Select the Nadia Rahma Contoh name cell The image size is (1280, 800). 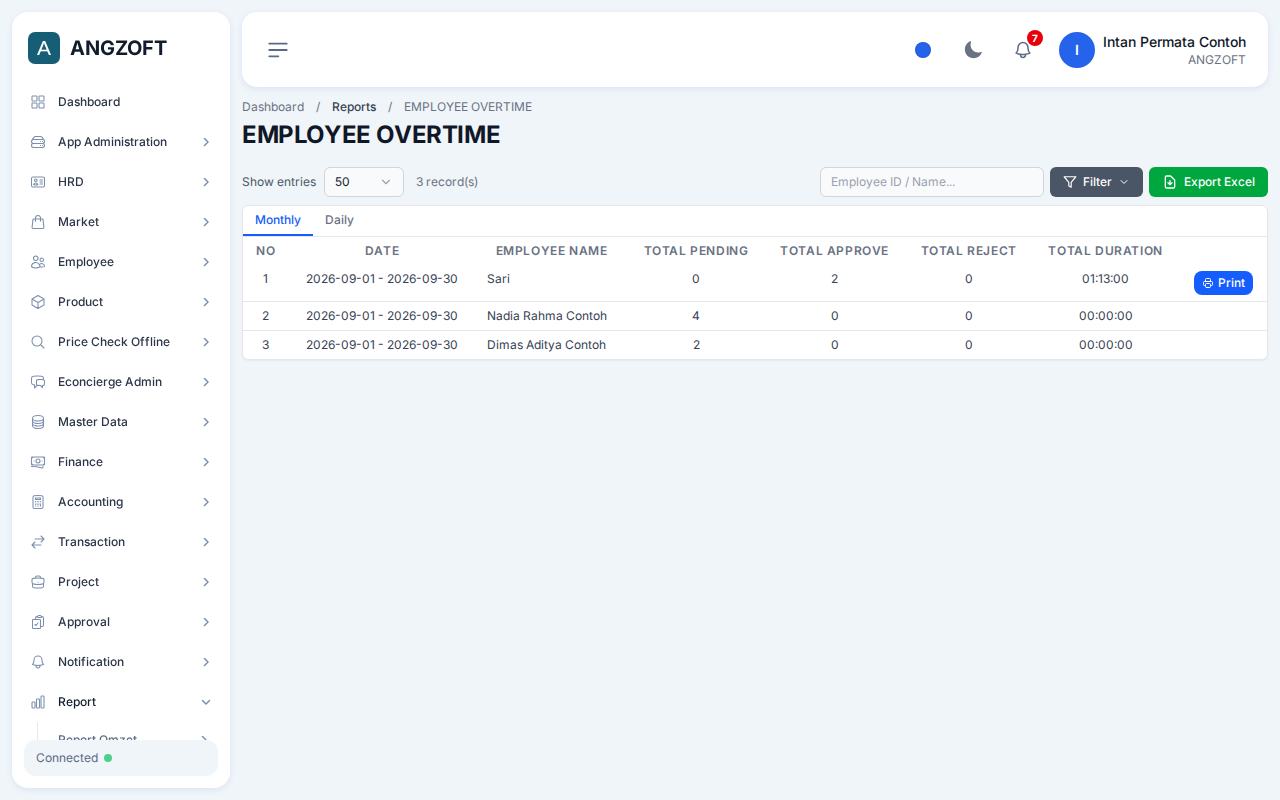(547, 316)
